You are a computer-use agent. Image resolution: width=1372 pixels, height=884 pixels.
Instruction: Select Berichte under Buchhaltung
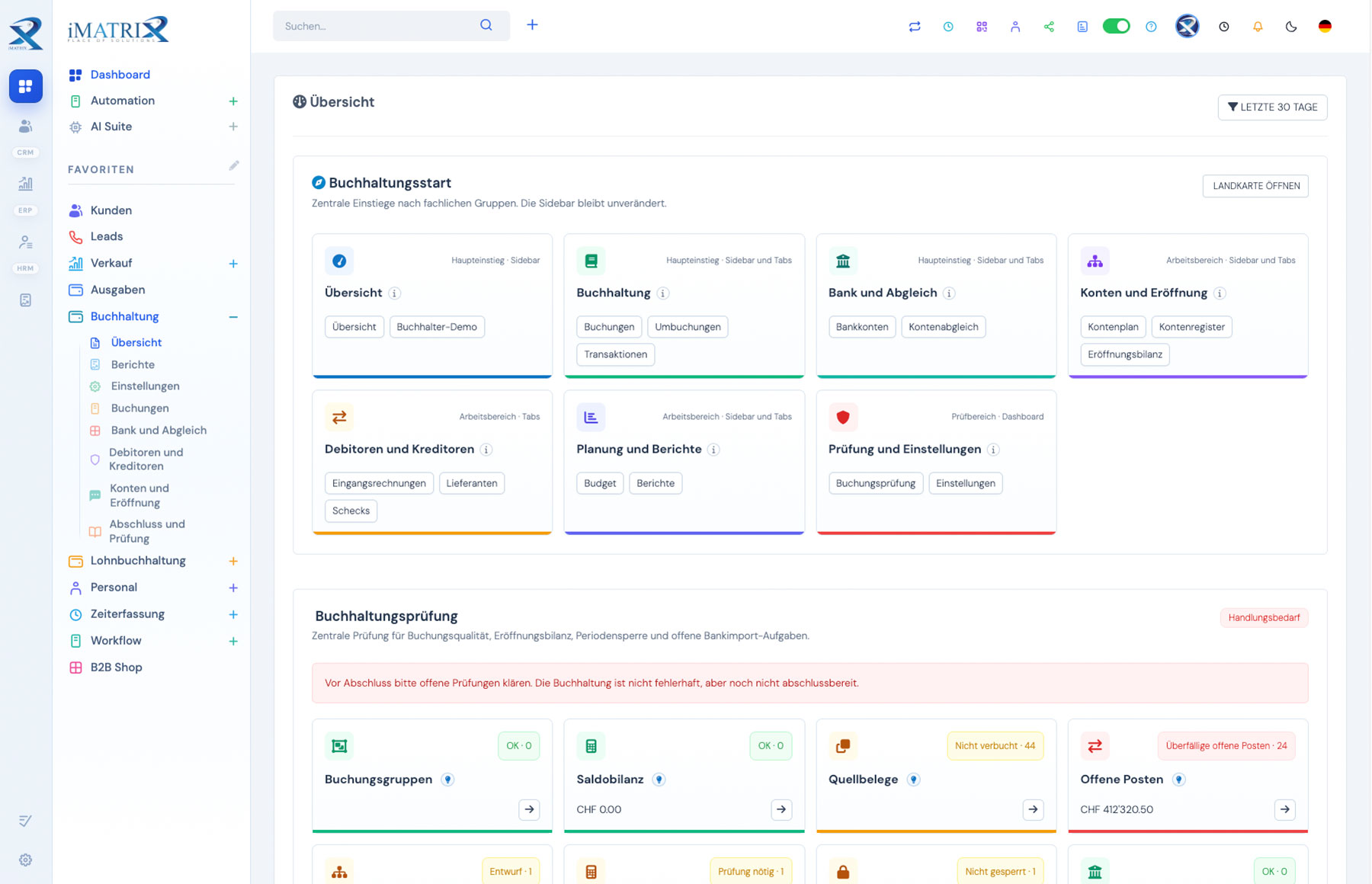(133, 364)
